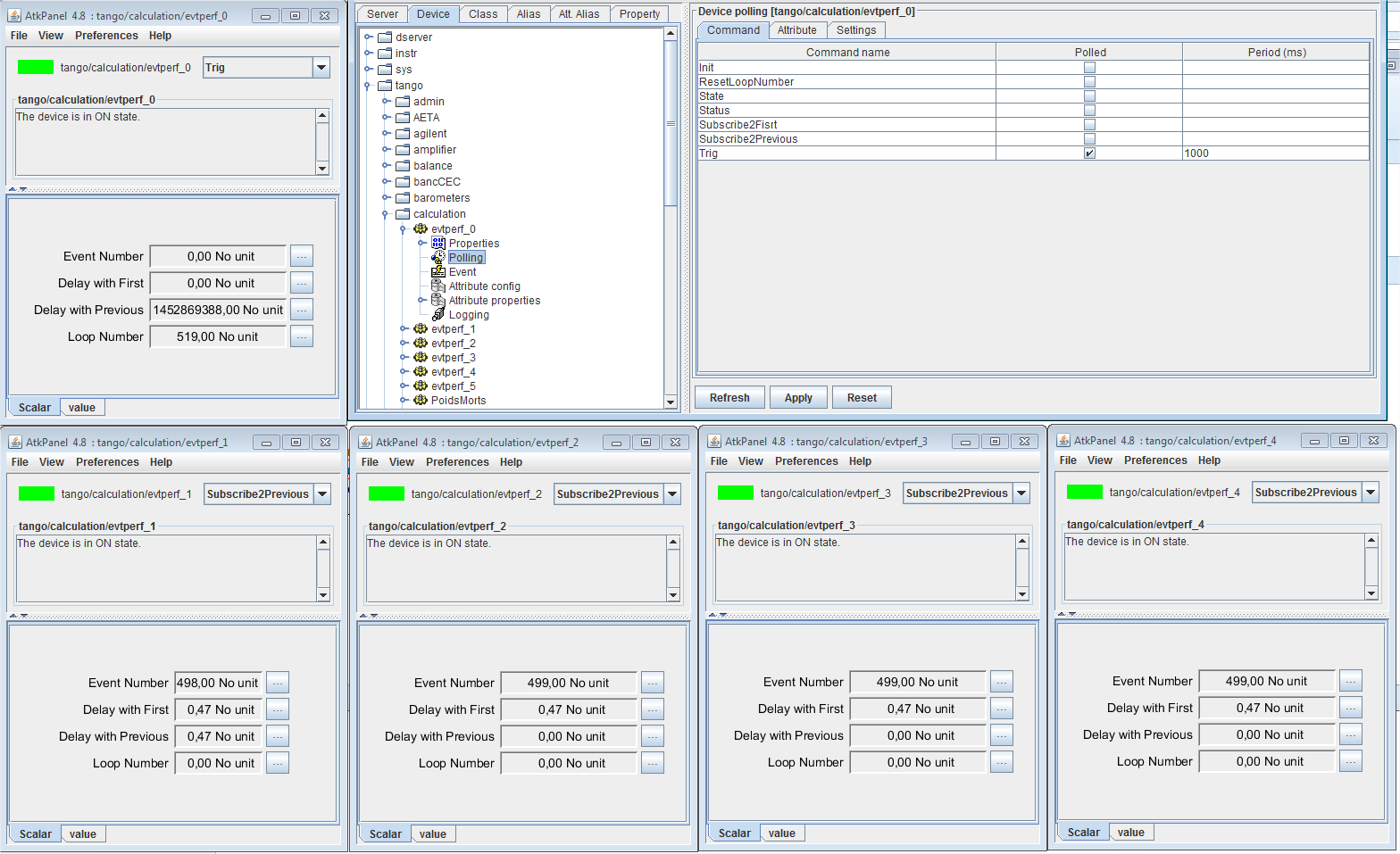This screenshot has width=1400, height=854.
Task: Click the Properties icon under evtperf_0
Action: [x=438, y=243]
